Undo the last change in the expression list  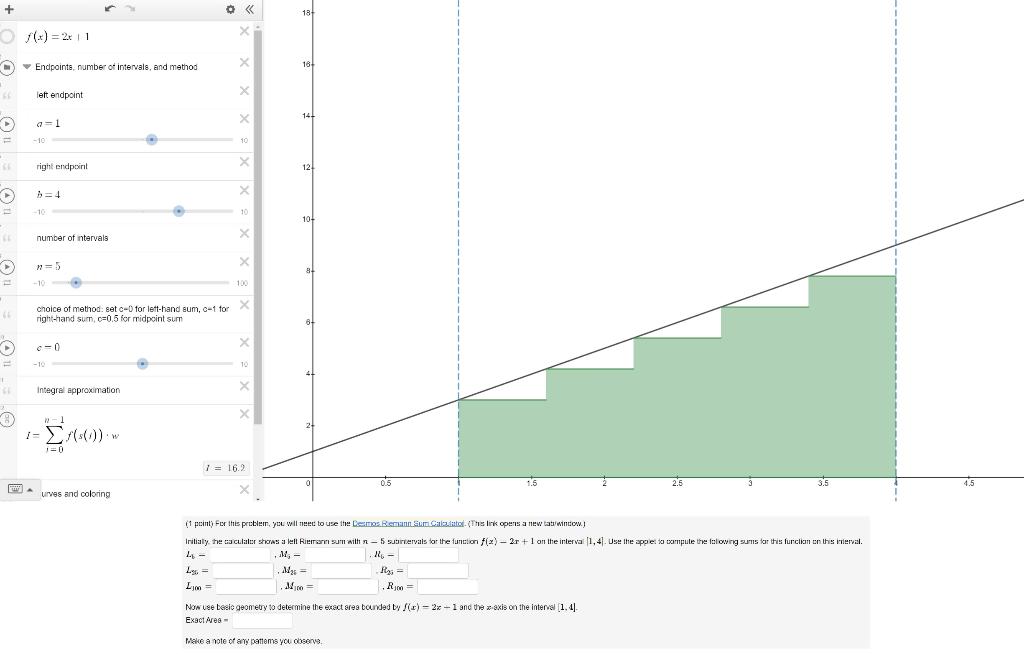(110, 8)
